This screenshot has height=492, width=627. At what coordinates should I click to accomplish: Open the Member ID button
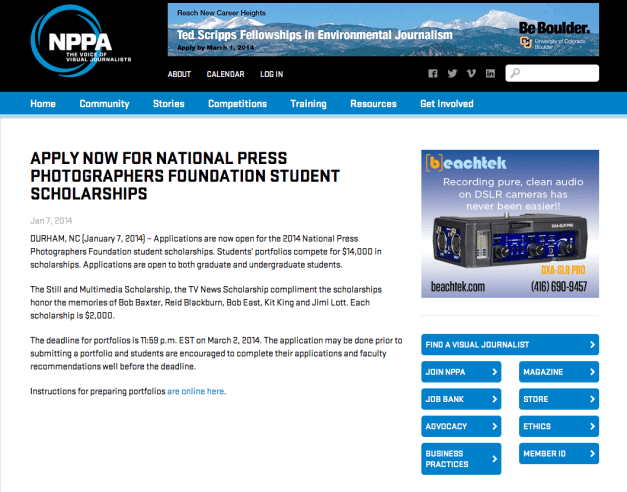tap(559, 453)
